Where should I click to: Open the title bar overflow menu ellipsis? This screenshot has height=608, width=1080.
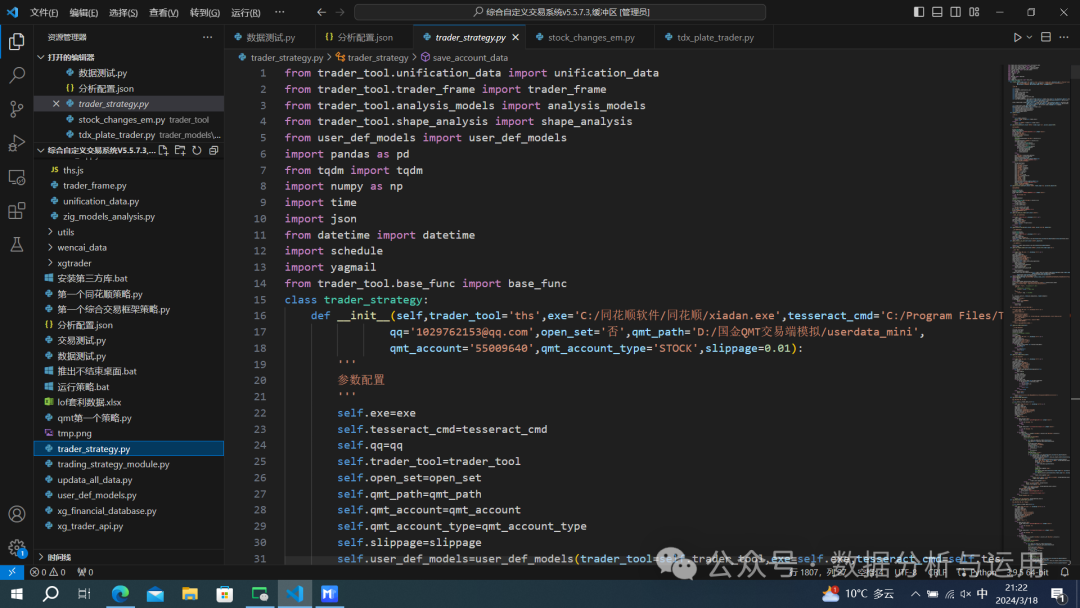[x=280, y=12]
